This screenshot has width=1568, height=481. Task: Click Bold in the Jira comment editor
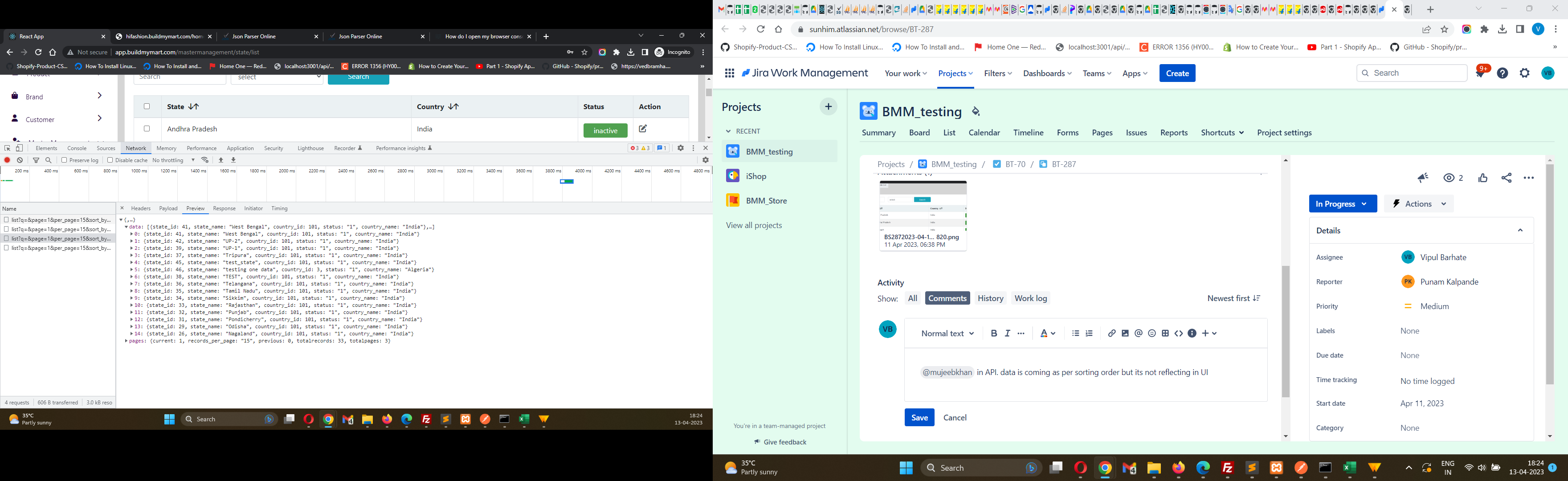coord(994,333)
